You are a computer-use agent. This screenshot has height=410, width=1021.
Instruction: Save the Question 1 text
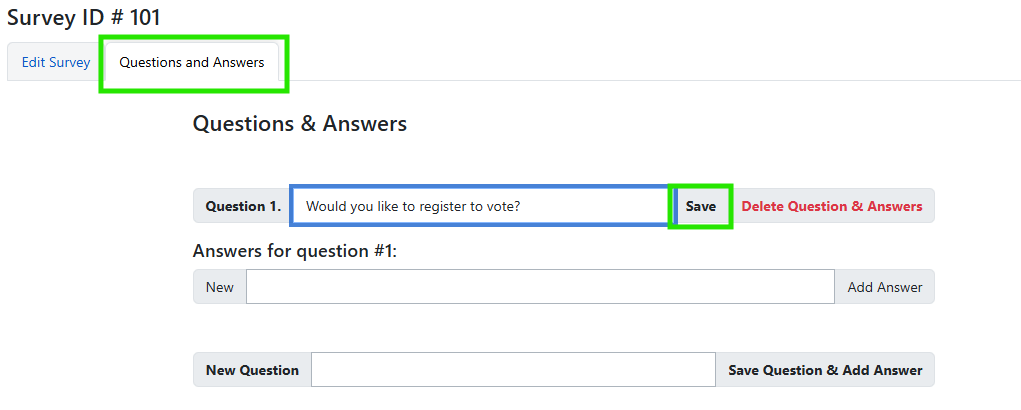point(700,206)
